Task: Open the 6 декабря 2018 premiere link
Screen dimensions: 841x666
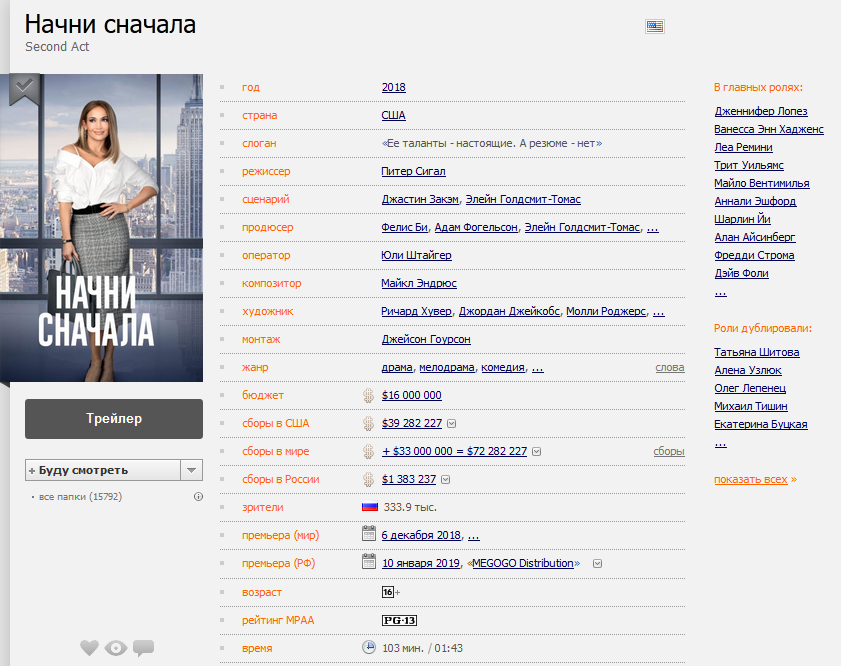Action: 421,535
